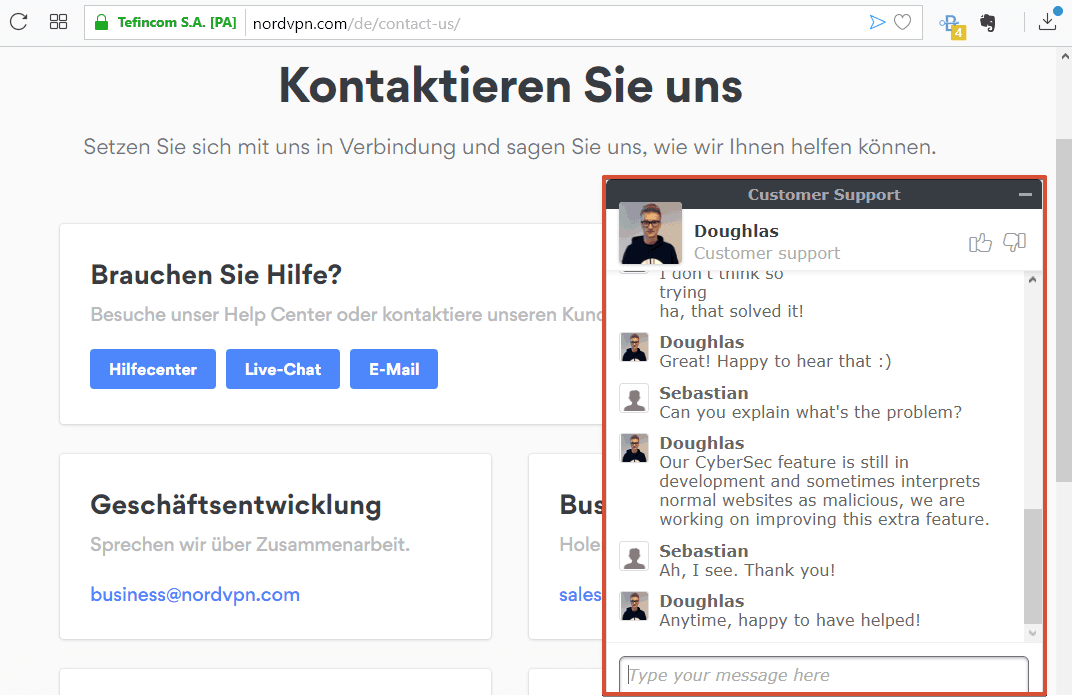Viewport: 1072px width, 700px height.
Task: Open the extension icon with badge 4
Action: click(952, 26)
